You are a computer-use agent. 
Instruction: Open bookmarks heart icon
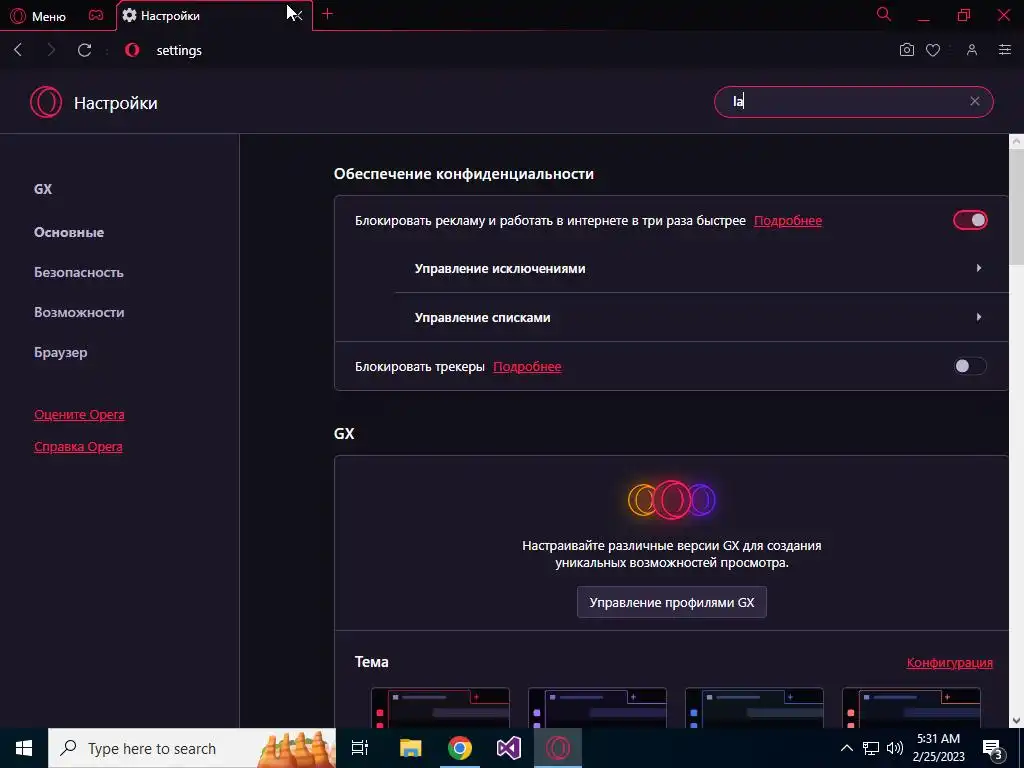(x=933, y=50)
